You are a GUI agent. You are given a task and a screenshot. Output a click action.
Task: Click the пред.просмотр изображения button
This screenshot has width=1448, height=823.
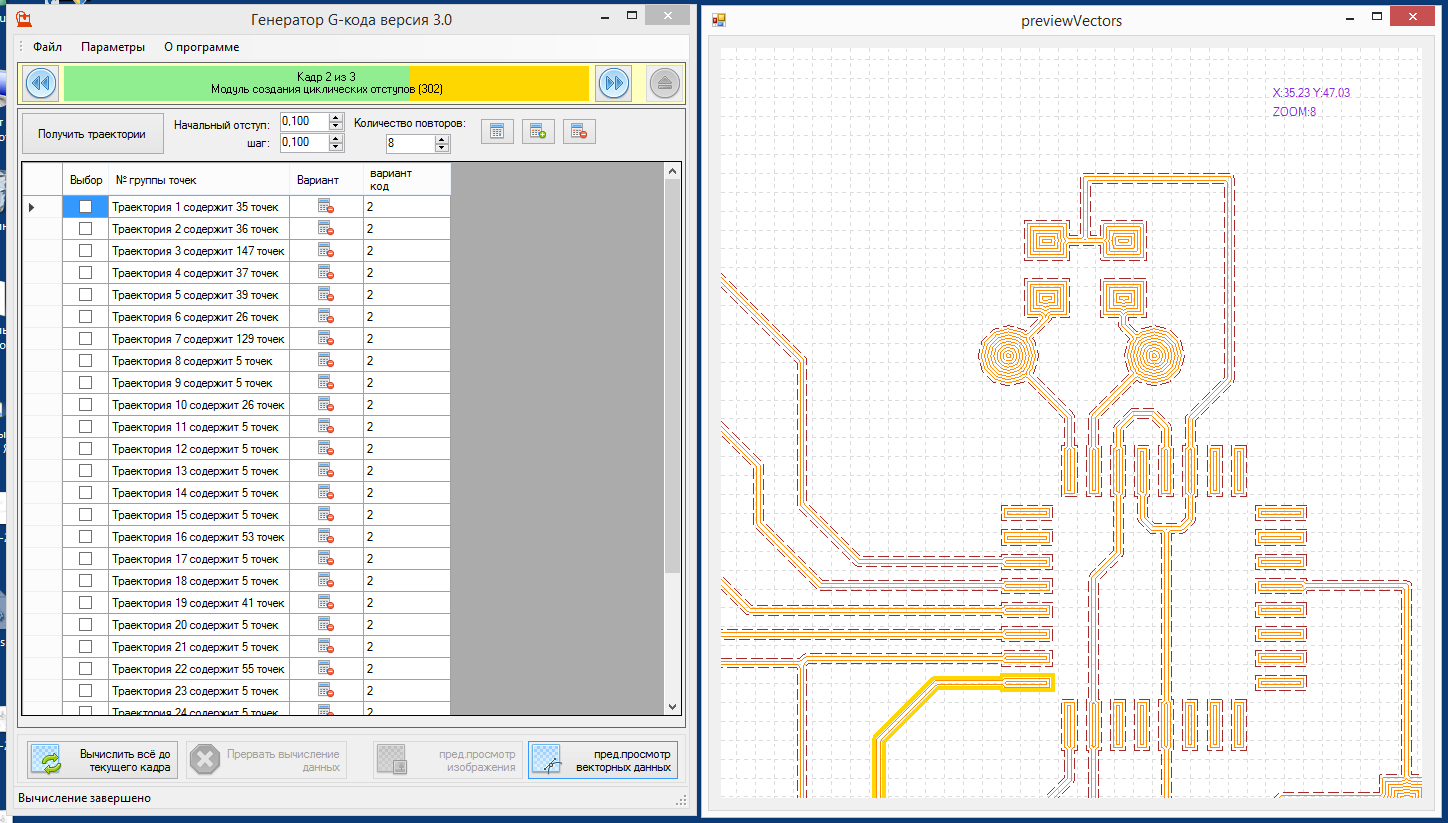click(447, 761)
